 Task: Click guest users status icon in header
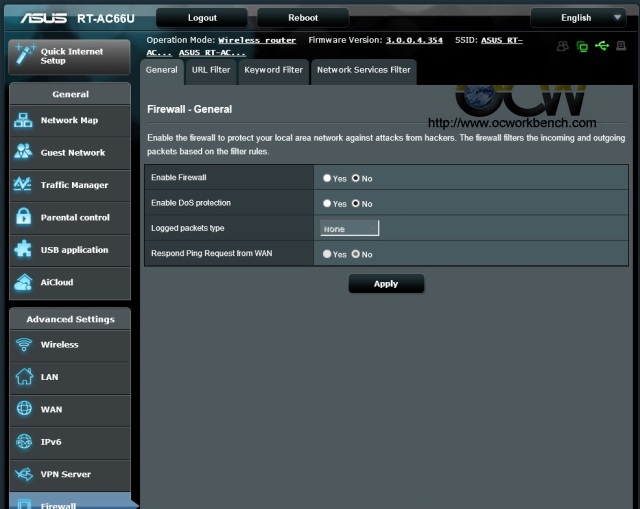[x=562, y=46]
